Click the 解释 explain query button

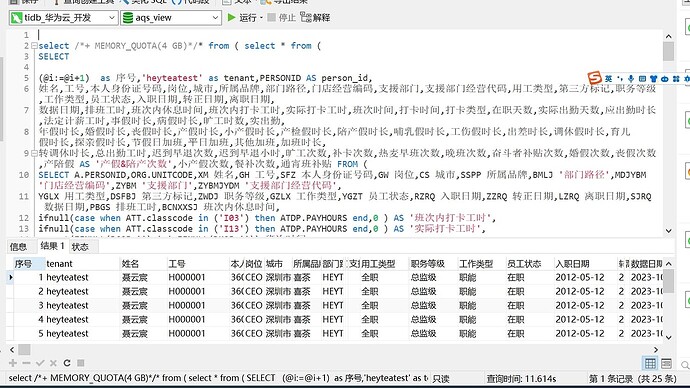316,18
